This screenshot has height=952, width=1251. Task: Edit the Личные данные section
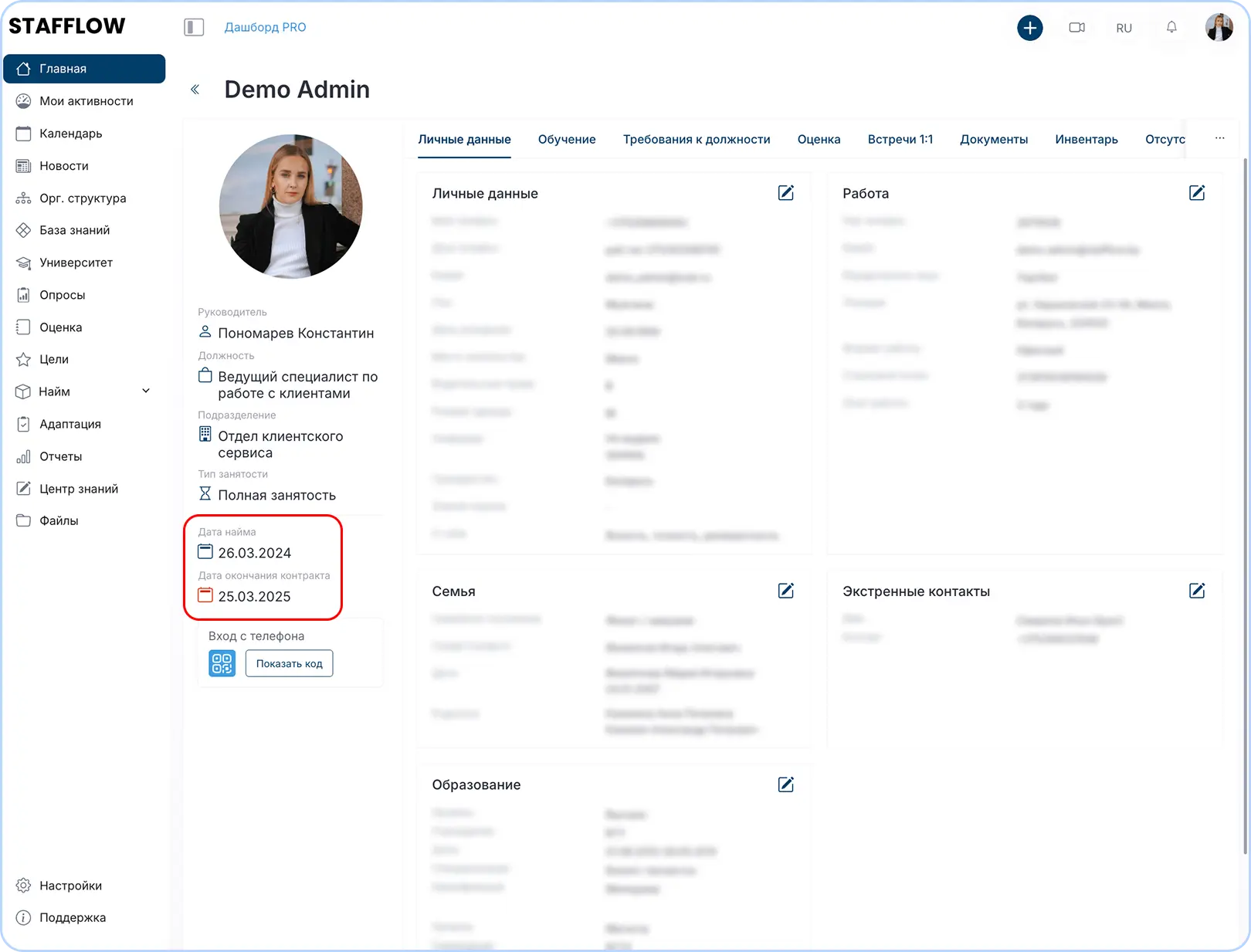point(785,193)
